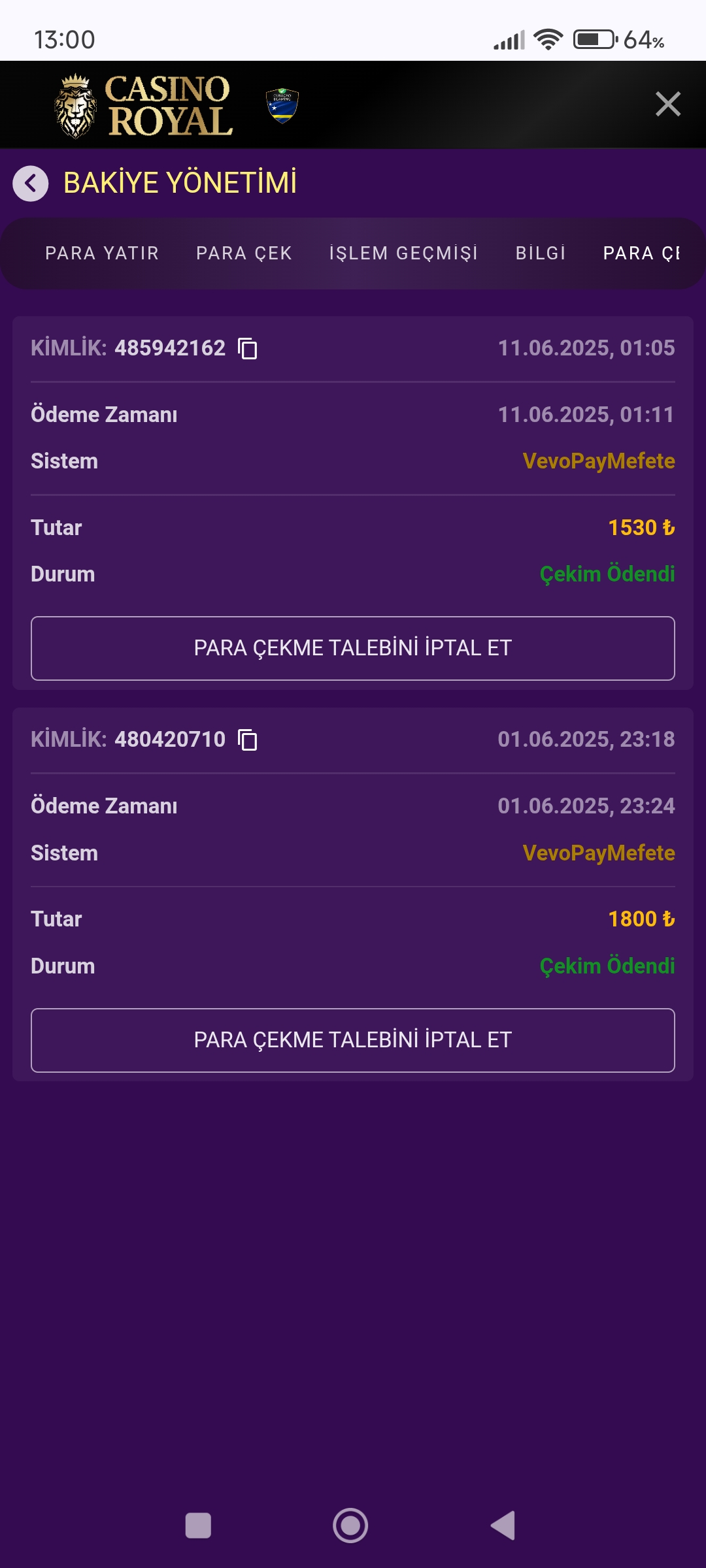
Task: Tap the Wi-Fi icon in status bar
Action: click(548, 39)
